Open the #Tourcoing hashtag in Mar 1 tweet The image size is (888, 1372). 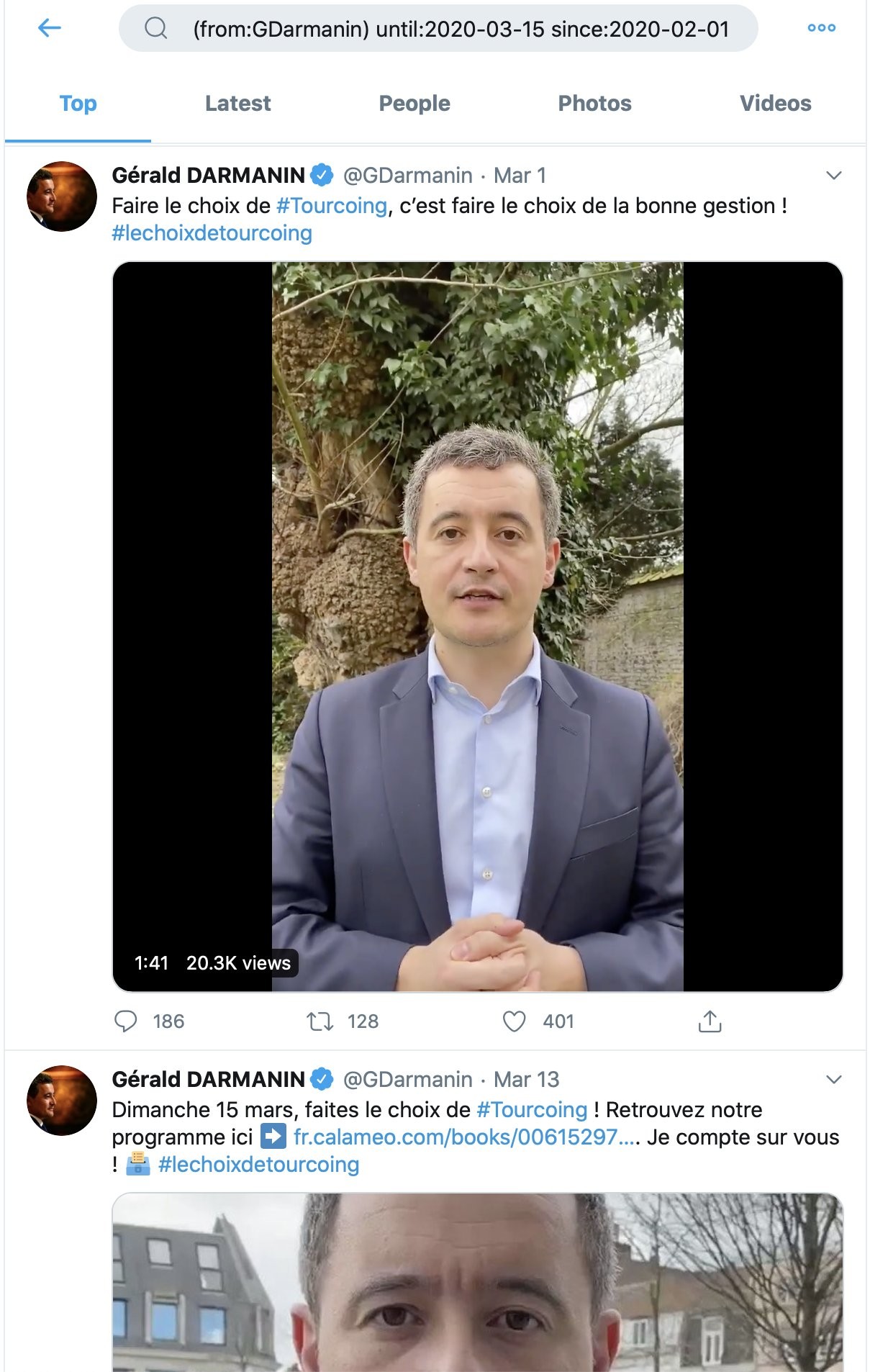coord(332,206)
